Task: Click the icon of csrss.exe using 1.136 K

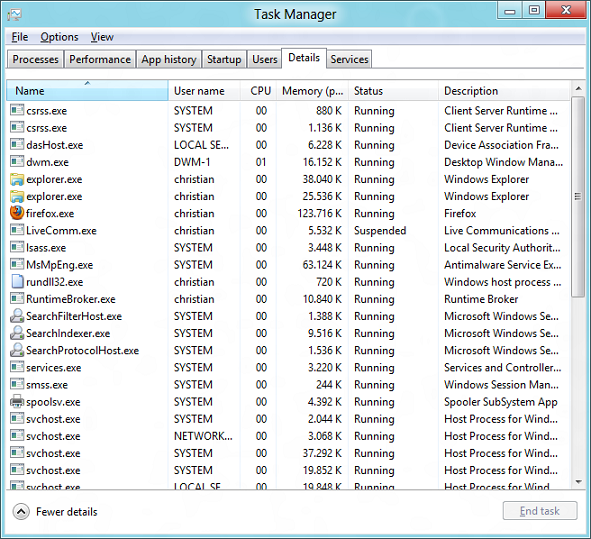Action: pyautogui.click(x=17, y=127)
